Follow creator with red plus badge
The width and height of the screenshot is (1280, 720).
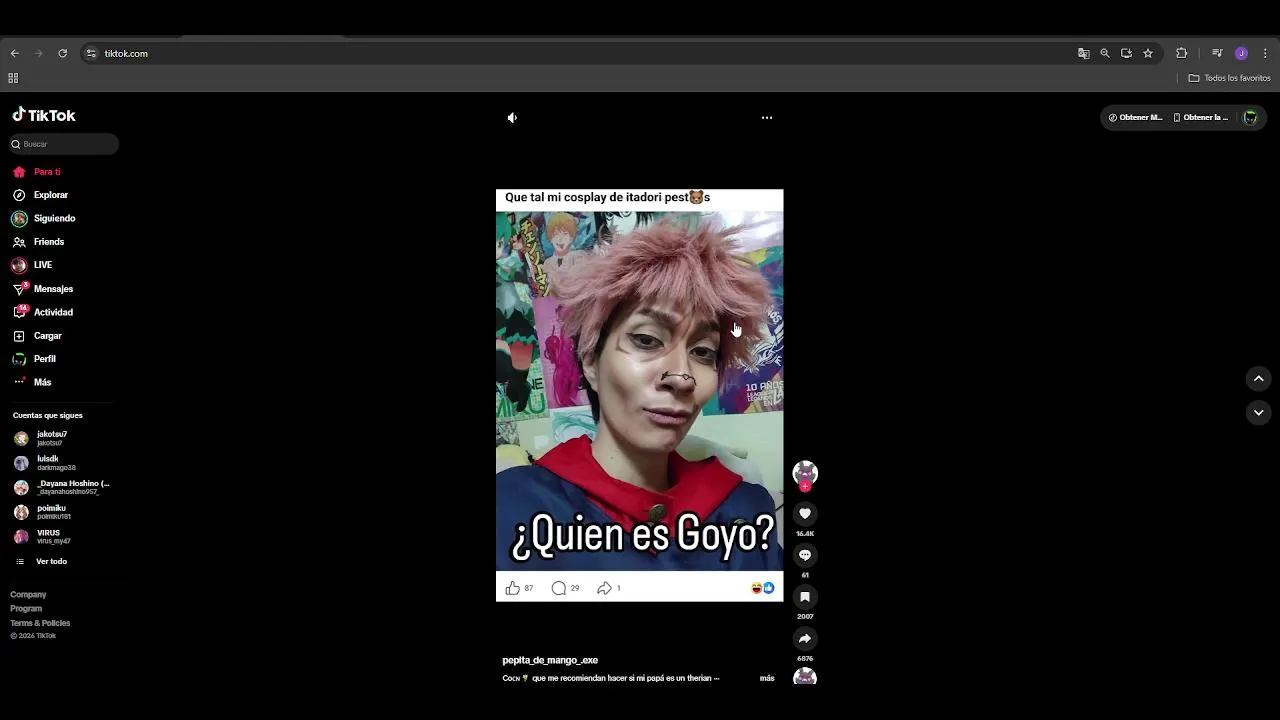tap(805, 487)
